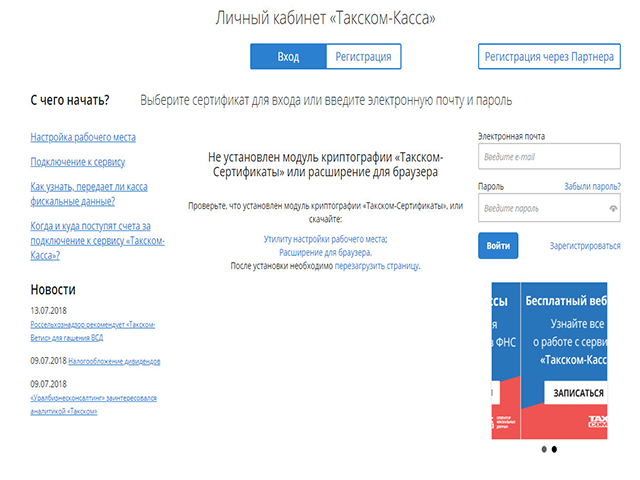
Task: Click Зарегистрироваться link
Action: [x=585, y=246]
